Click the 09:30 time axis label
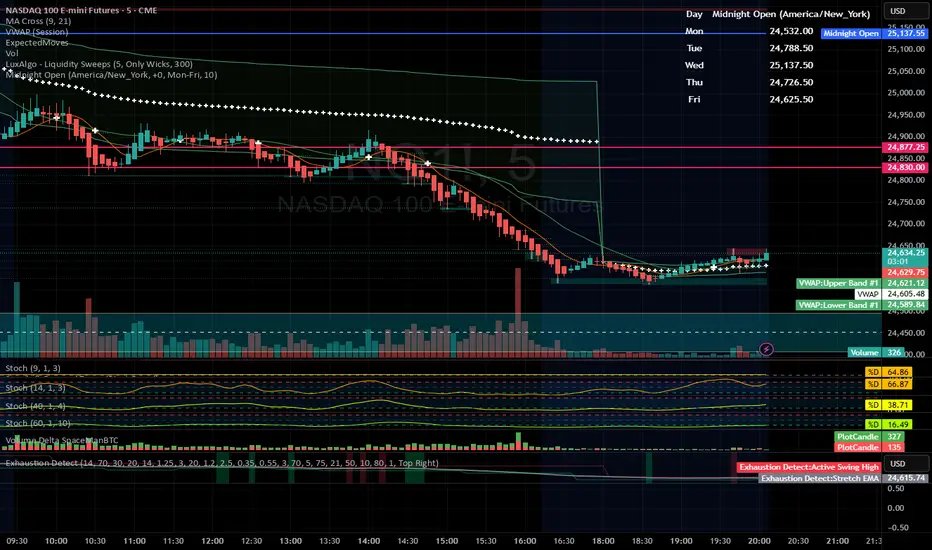This screenshot has width=932, height=550. pyautogui.click(x=17, y=540)
